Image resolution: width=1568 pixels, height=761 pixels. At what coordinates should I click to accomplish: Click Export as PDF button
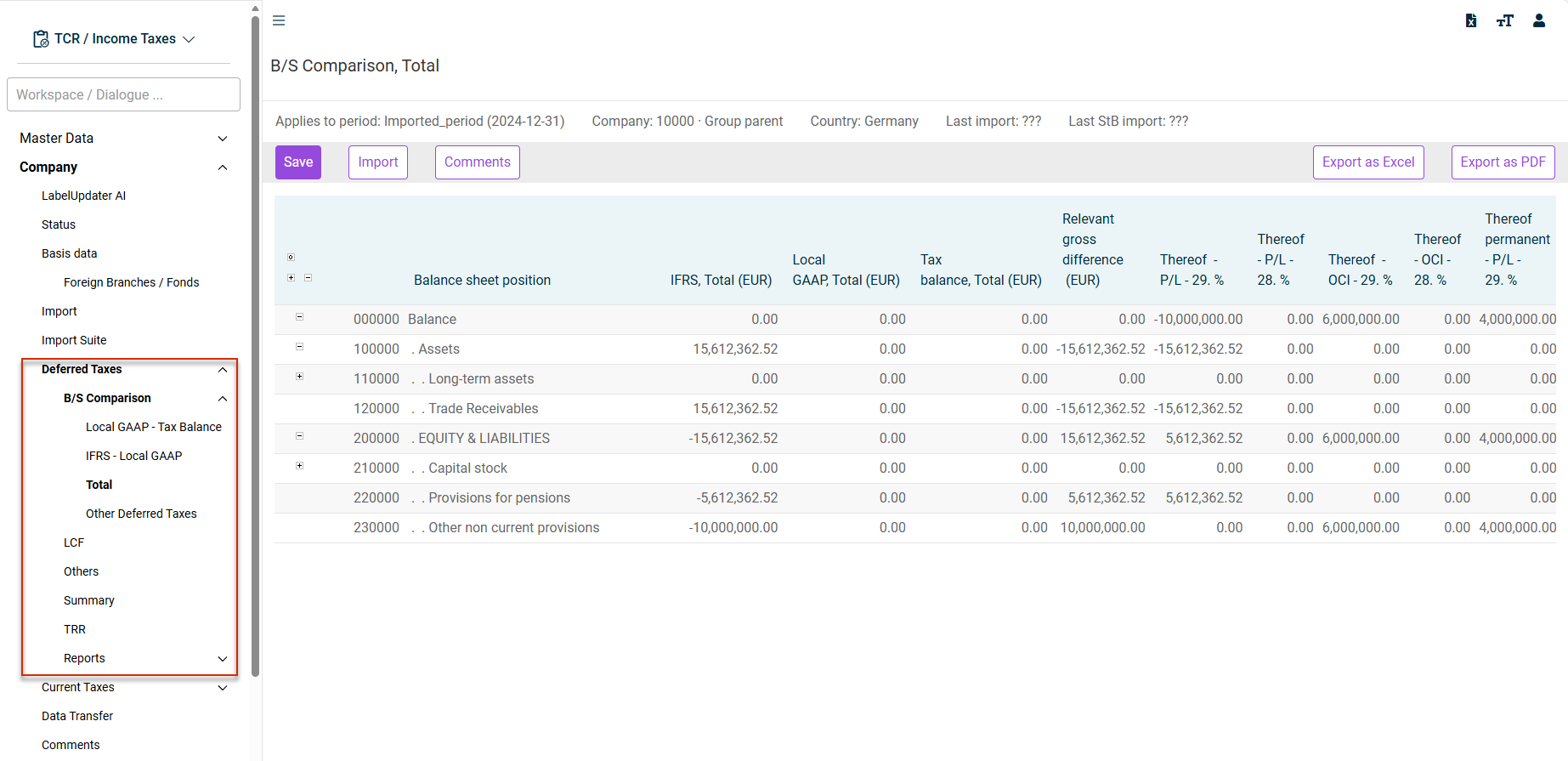coord(1503,162)
